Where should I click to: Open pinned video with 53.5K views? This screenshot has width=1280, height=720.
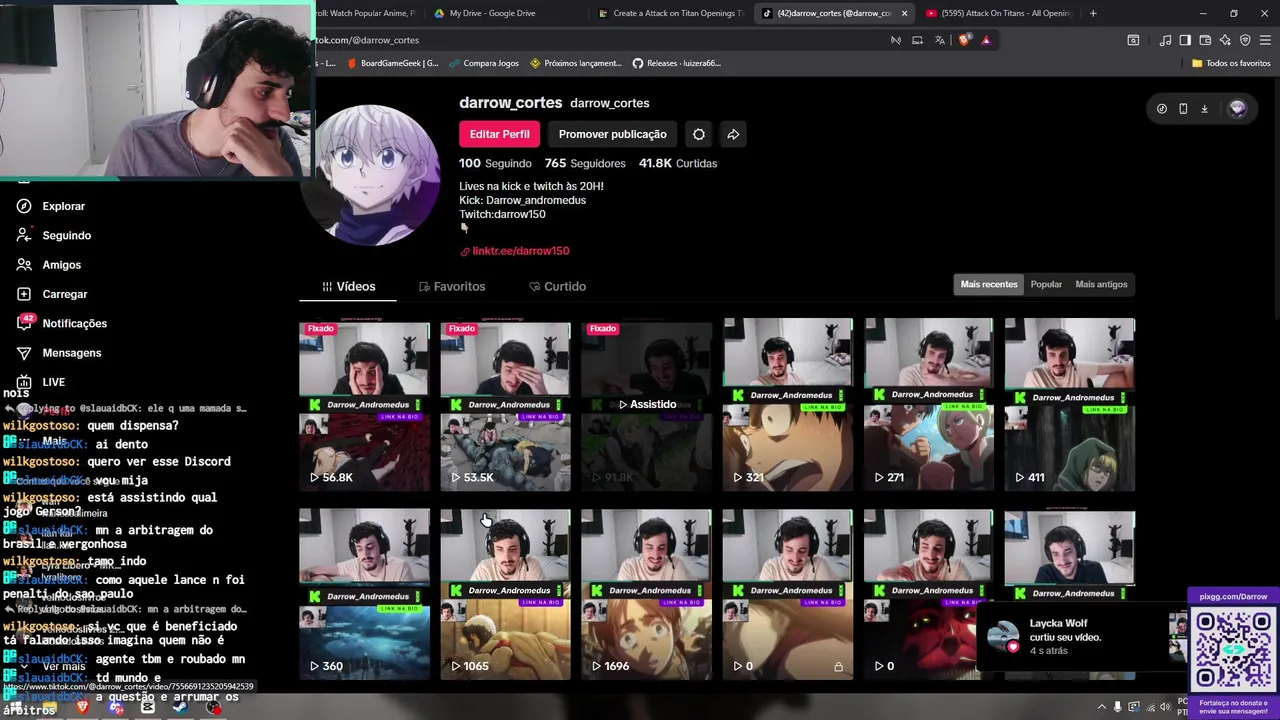click(x=505, y=405)
